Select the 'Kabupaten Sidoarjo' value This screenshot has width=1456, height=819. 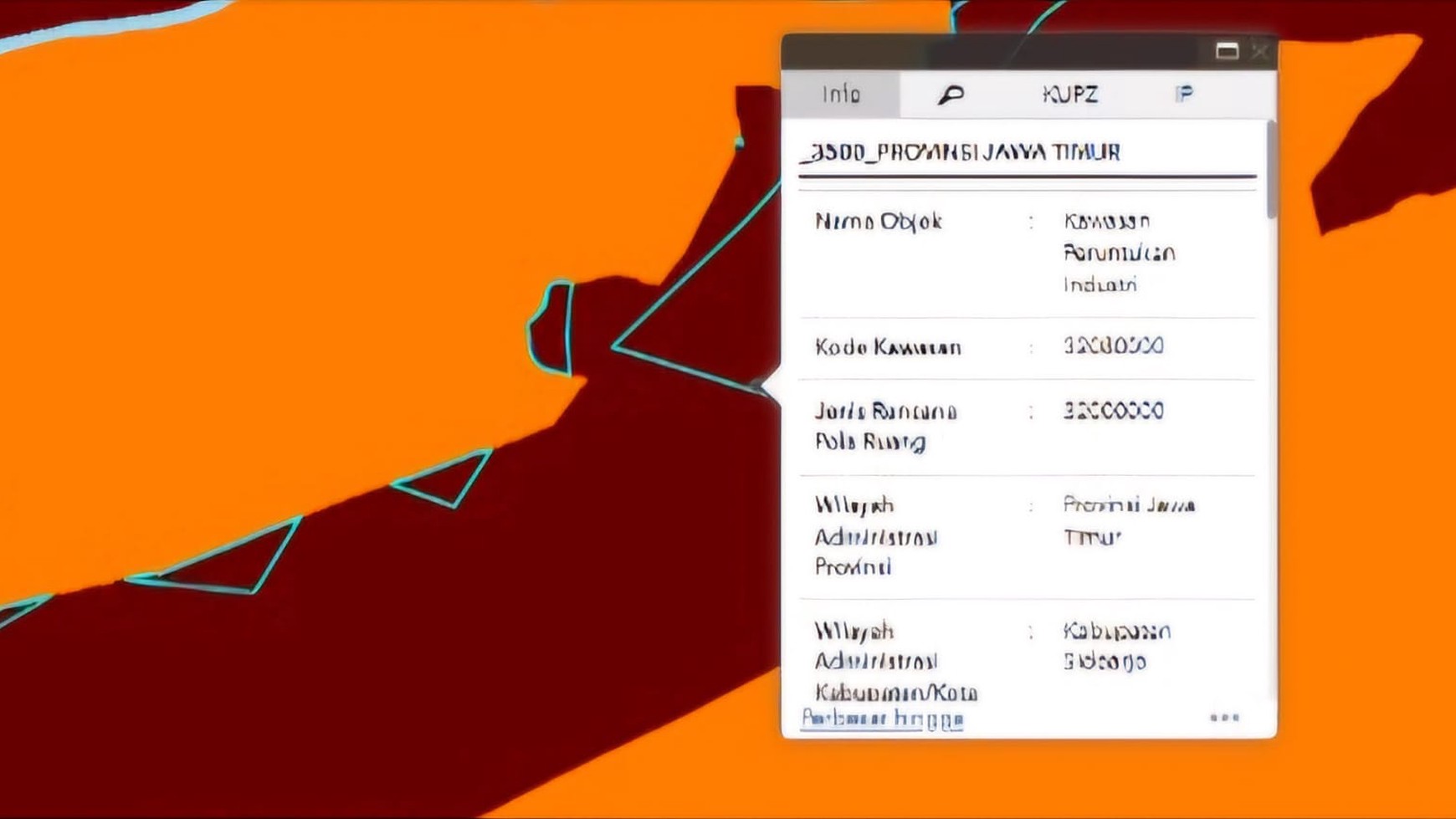coord(1117,646)
